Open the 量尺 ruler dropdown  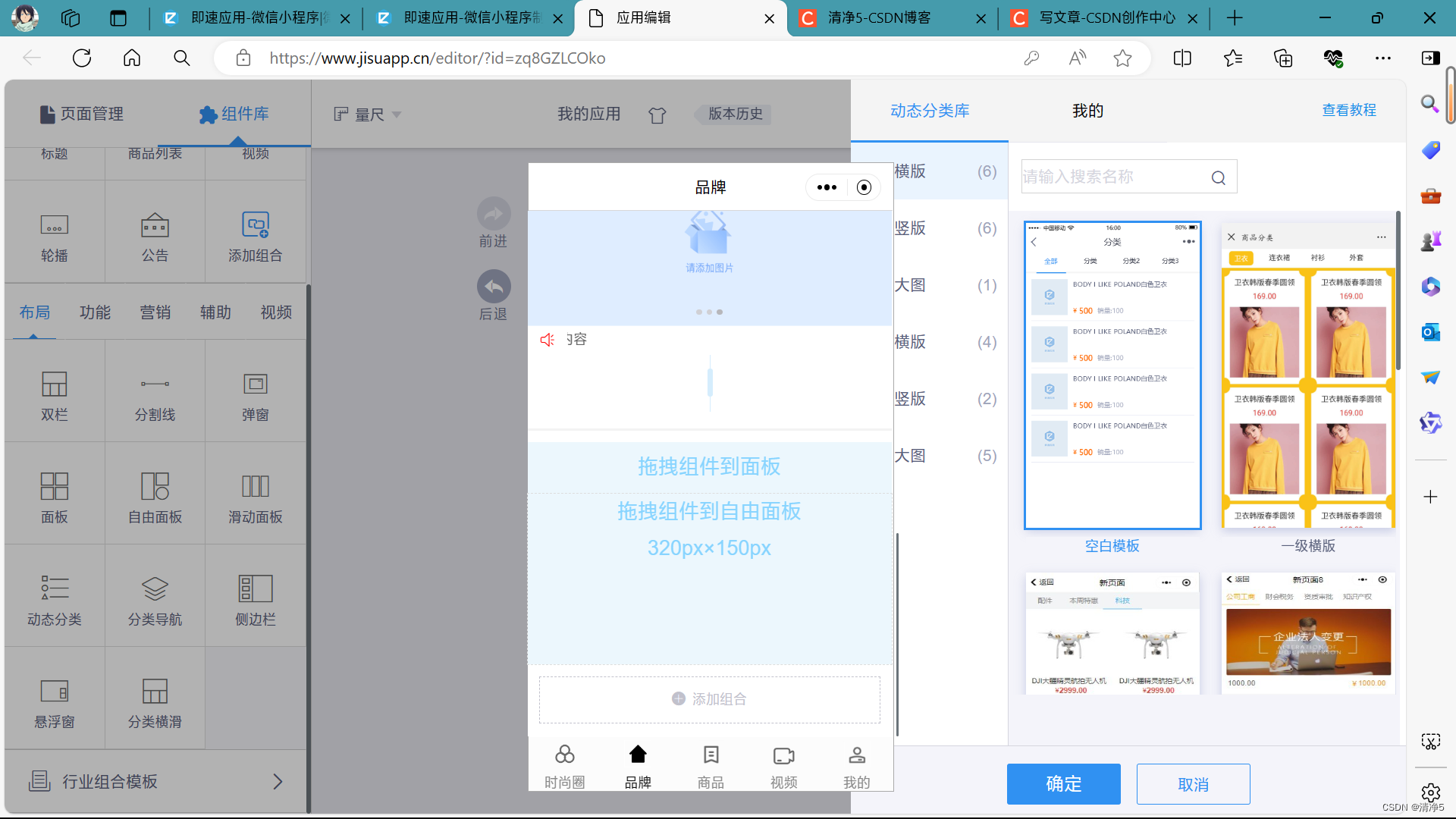(368, 115)
